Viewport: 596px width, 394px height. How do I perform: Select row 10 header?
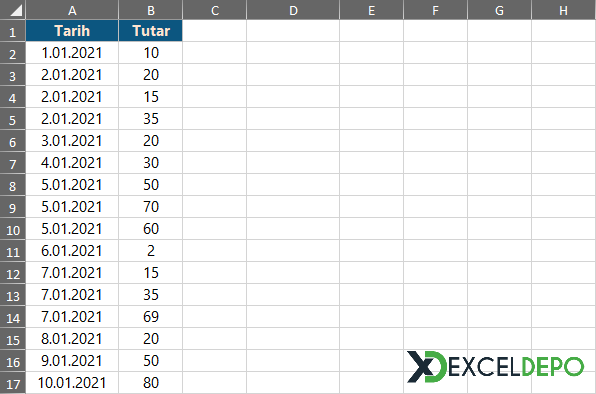[x=13, y=229]
